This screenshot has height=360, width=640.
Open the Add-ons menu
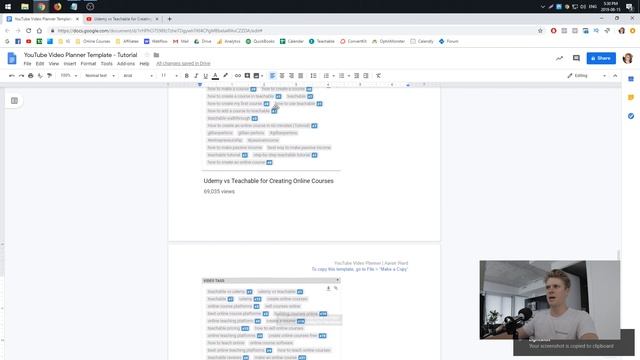tap(126, 64)
